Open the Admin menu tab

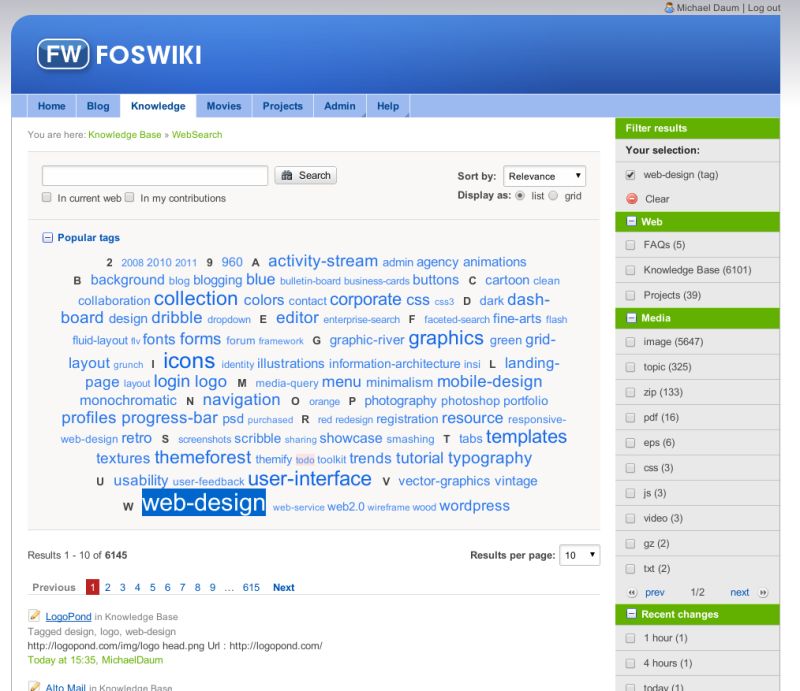[339, 106]
